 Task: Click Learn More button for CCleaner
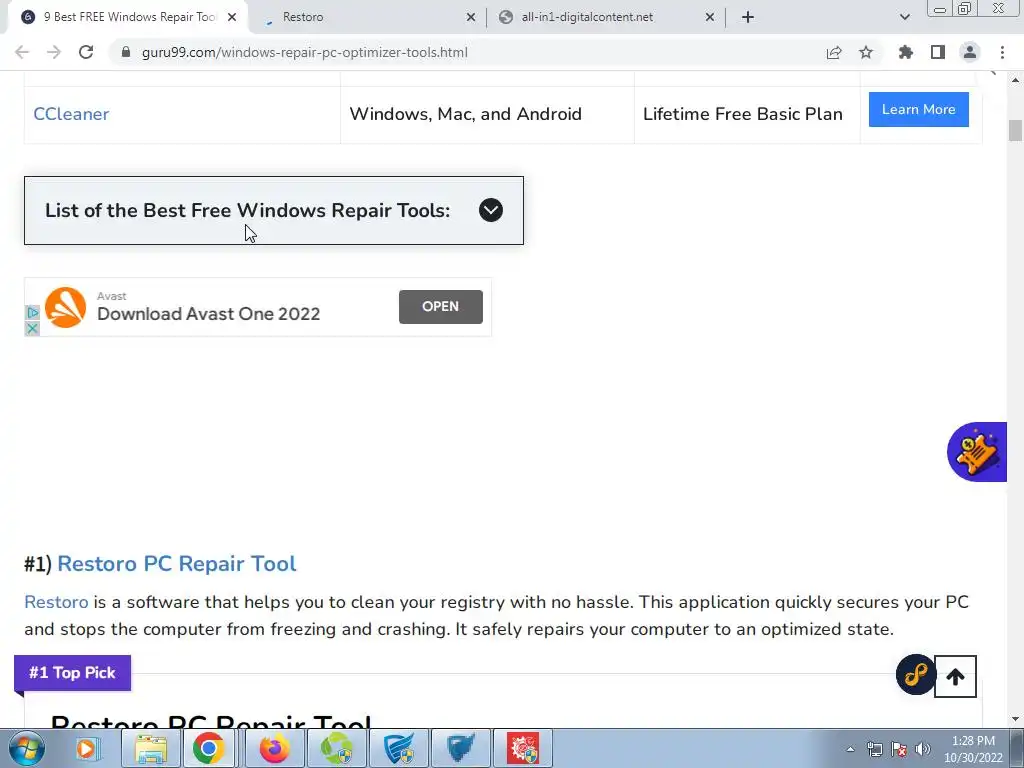click(x=918, y=109)
